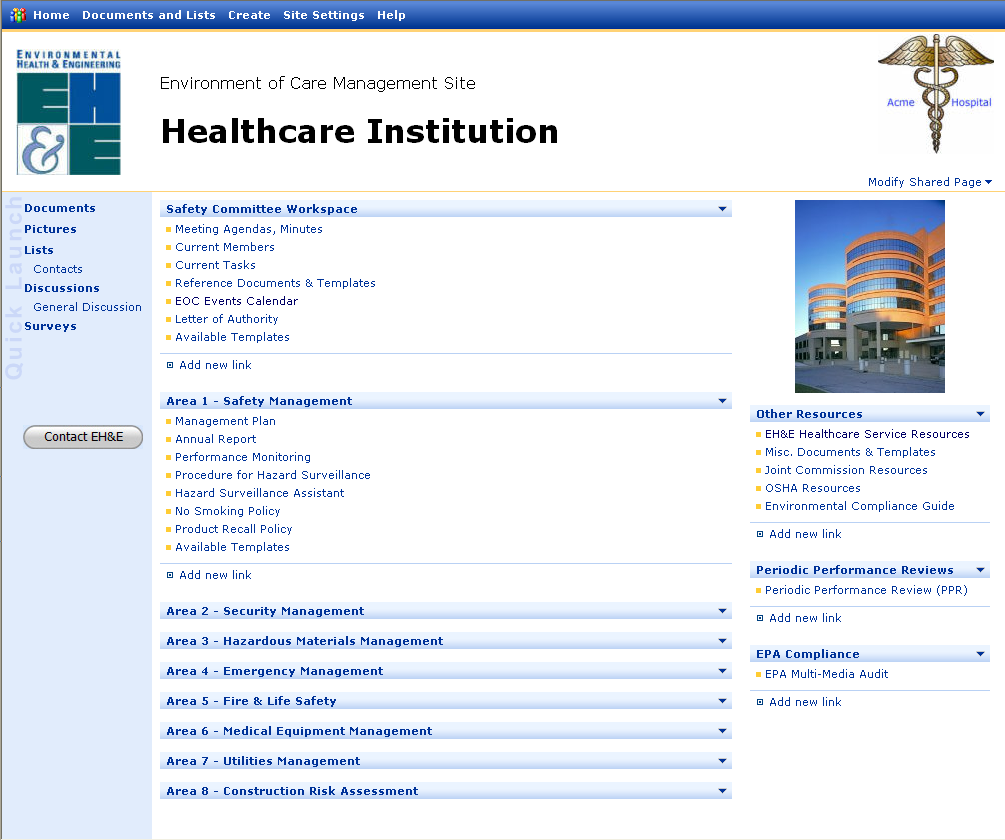This screenshot has width=1005, height=840.
Task: Open the Management Plan link
Action: tap(225, 422)
